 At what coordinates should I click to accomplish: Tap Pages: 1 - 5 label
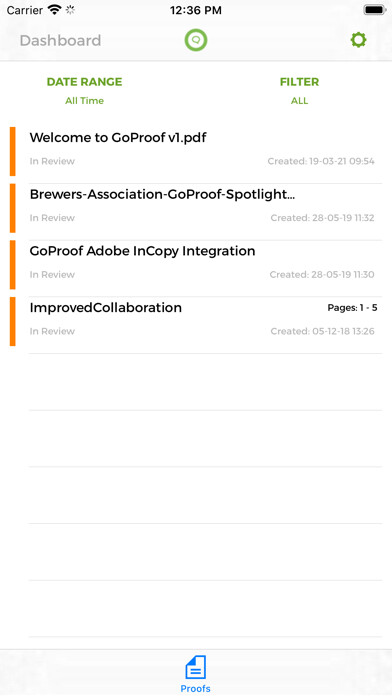[x=352, y=308]
